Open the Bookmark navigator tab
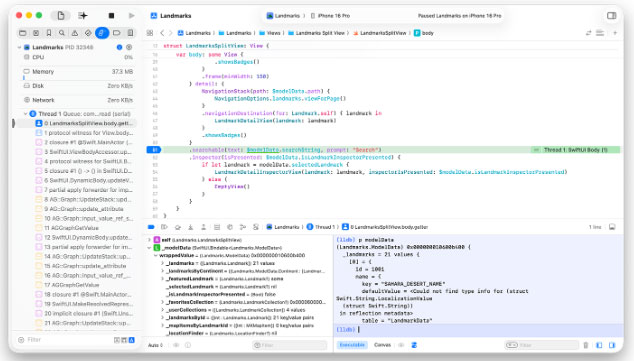Image resolution: width=634 pixels, height=361 pixels. (x=49, y=33)
